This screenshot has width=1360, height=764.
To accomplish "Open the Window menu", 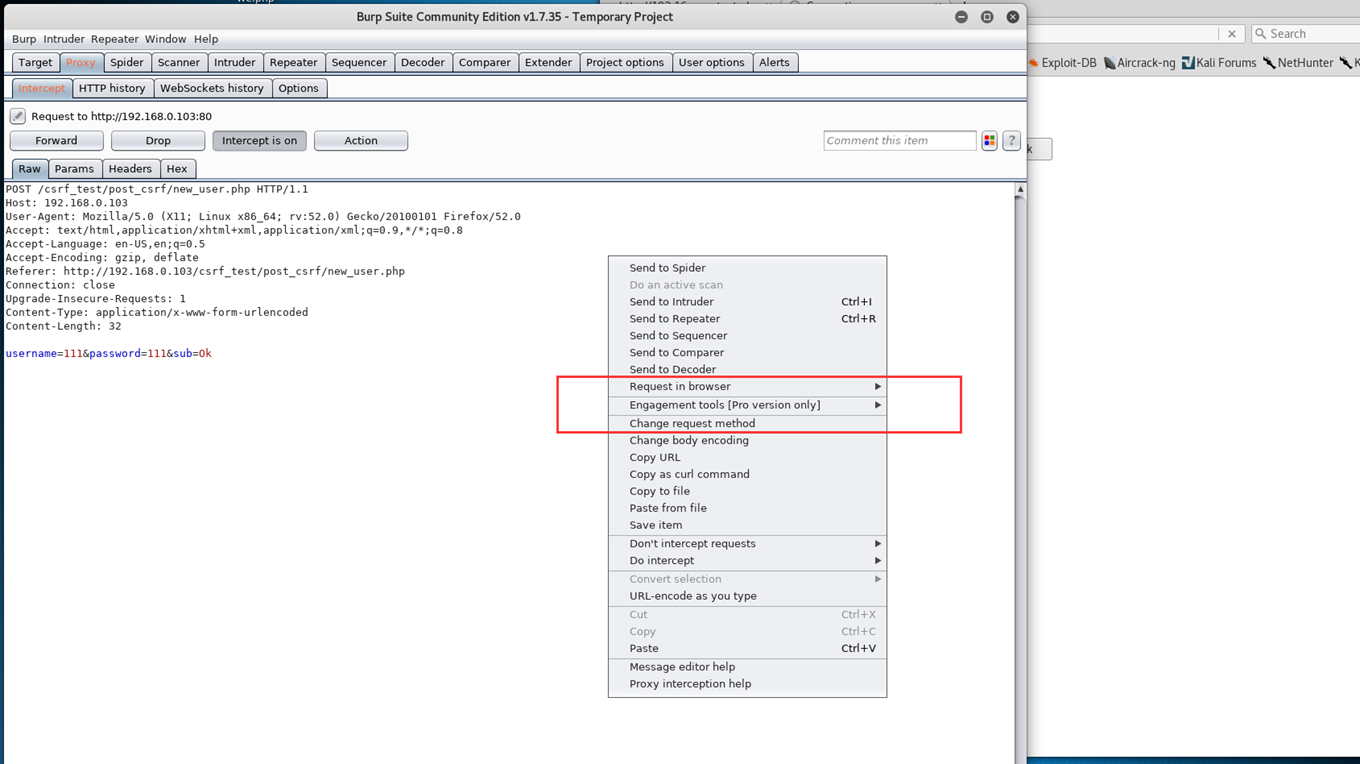I will click(165, 39).
